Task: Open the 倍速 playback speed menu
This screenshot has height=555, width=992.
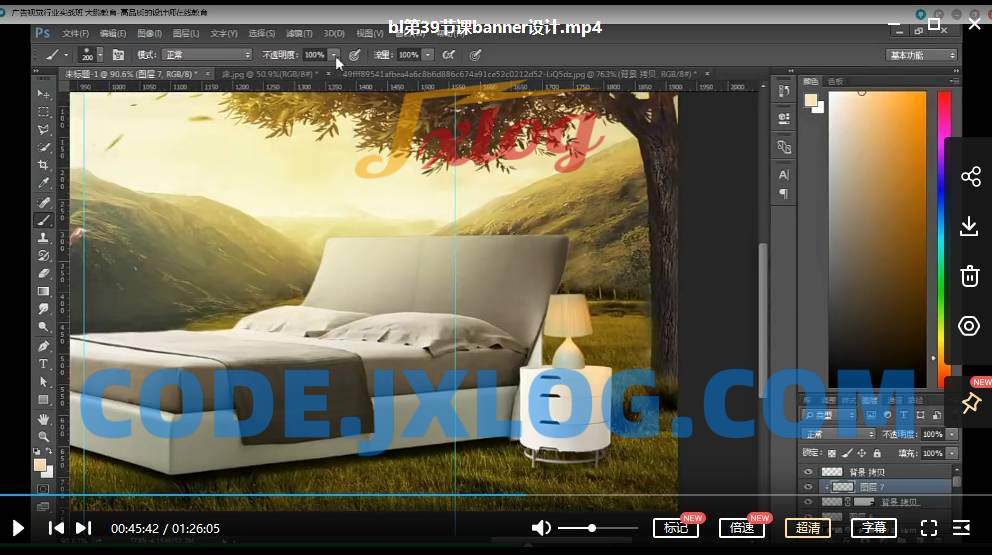Action: [x=741, y=528]
